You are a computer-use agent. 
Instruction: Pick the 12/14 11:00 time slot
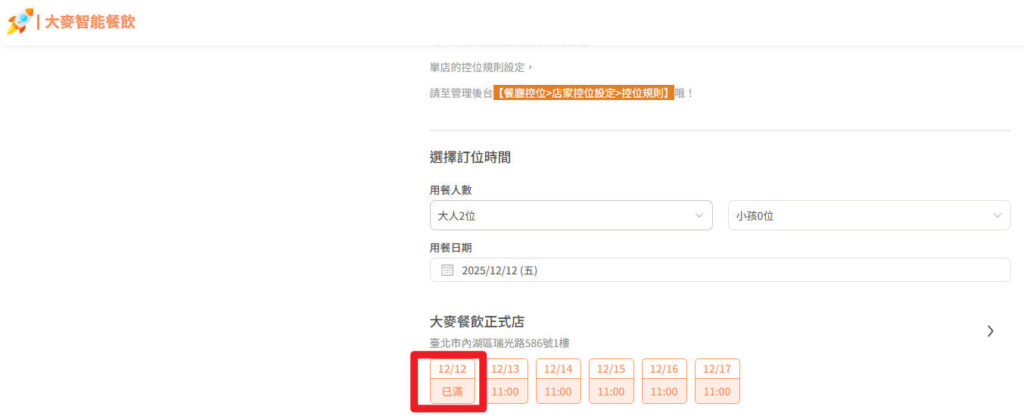558,381
